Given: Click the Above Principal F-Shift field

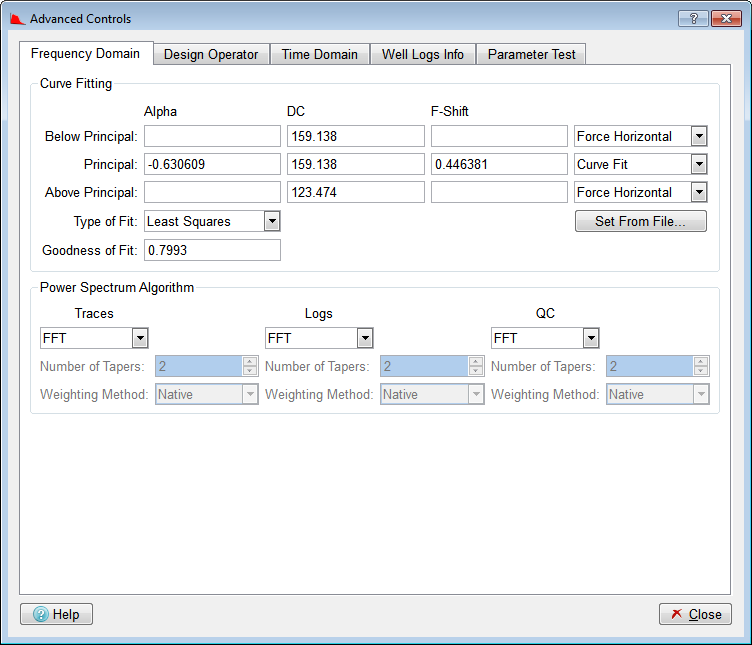Looking at the screenshot, I should point(499,192).
